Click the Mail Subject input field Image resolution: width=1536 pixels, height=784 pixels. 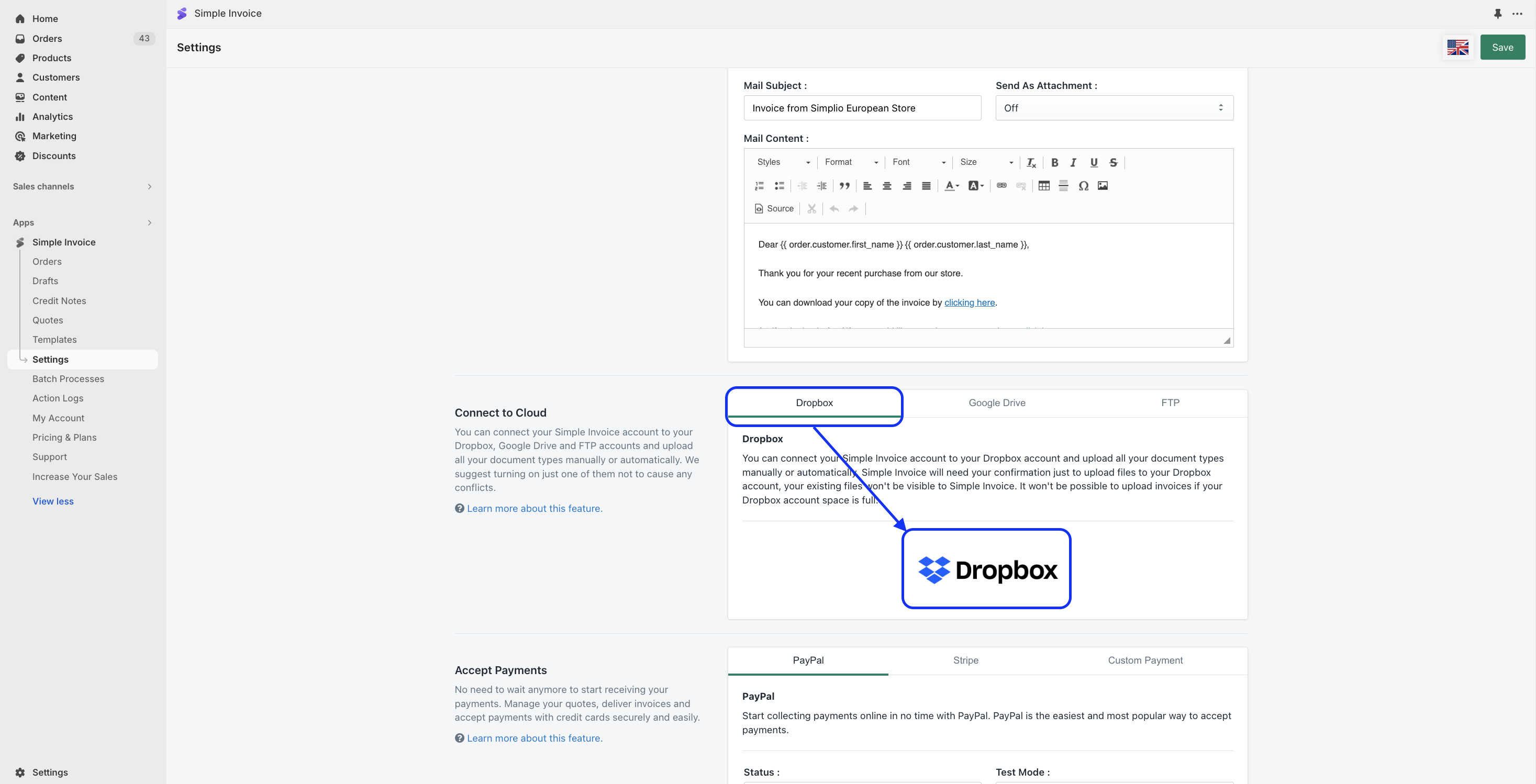[862, 108]
